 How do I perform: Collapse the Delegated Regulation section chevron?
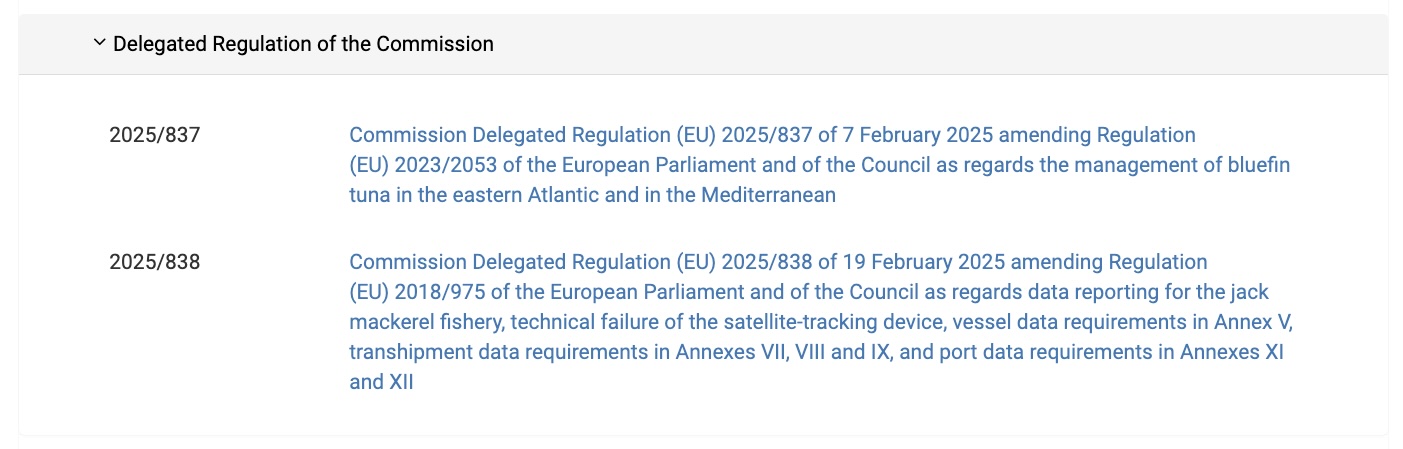tap(99, 43)
